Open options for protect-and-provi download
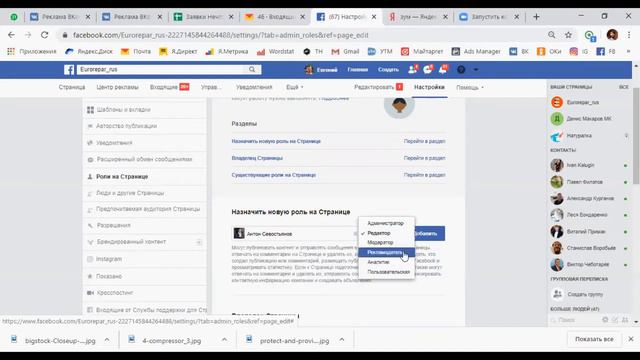 click(x=342, y=340)
